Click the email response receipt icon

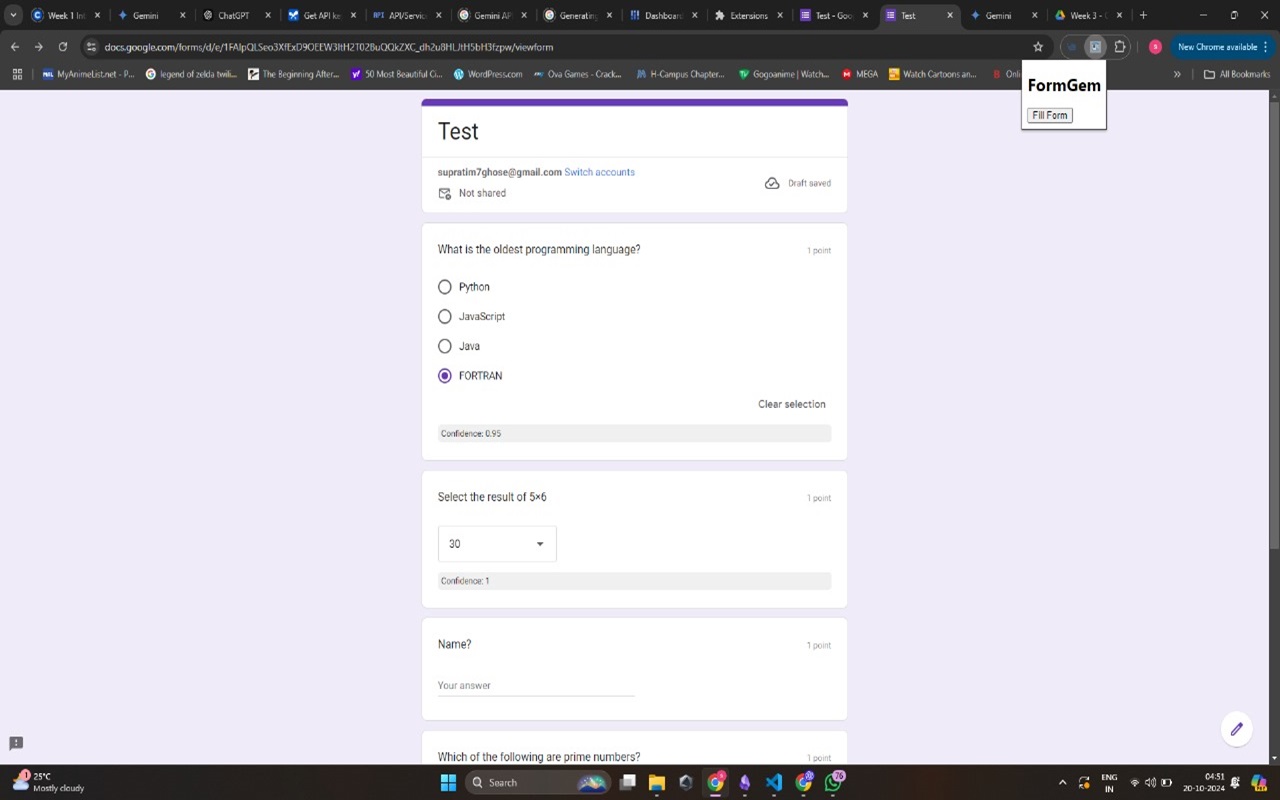point(444,193)
